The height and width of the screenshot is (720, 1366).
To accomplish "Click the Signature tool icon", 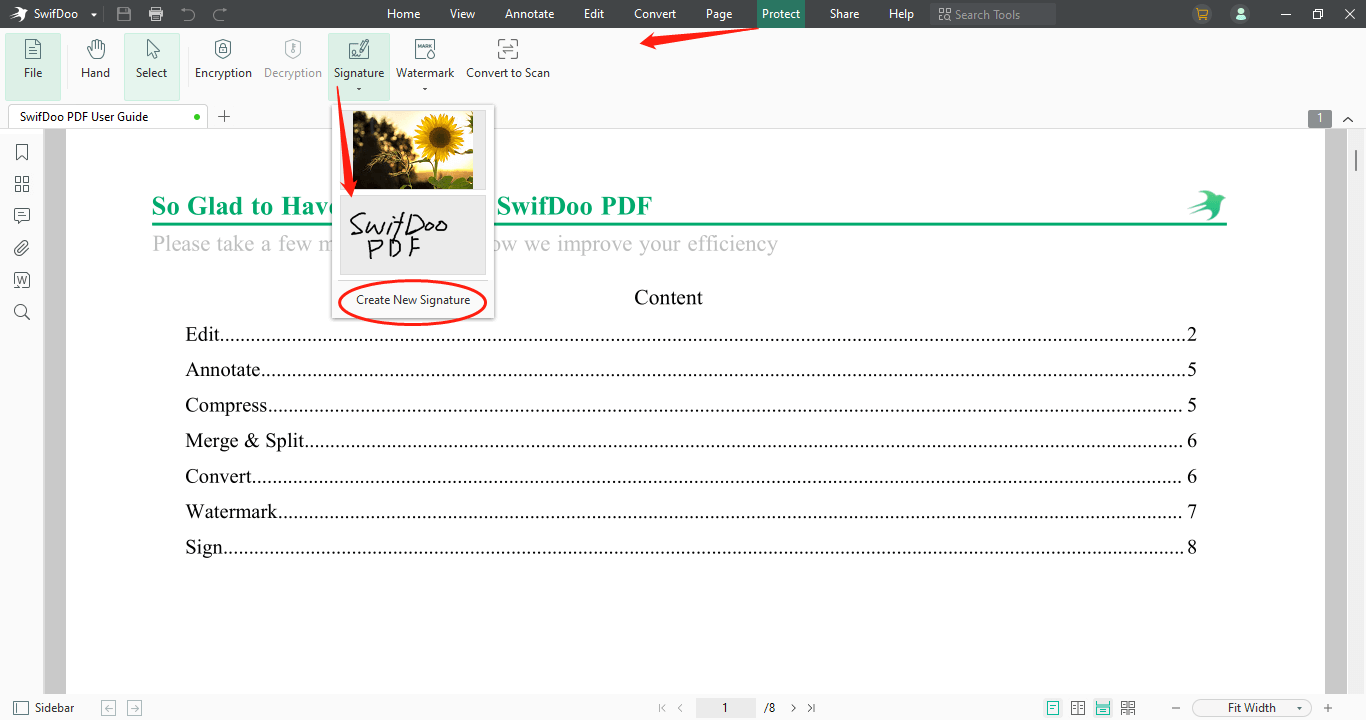I will (x=359, y=49).
